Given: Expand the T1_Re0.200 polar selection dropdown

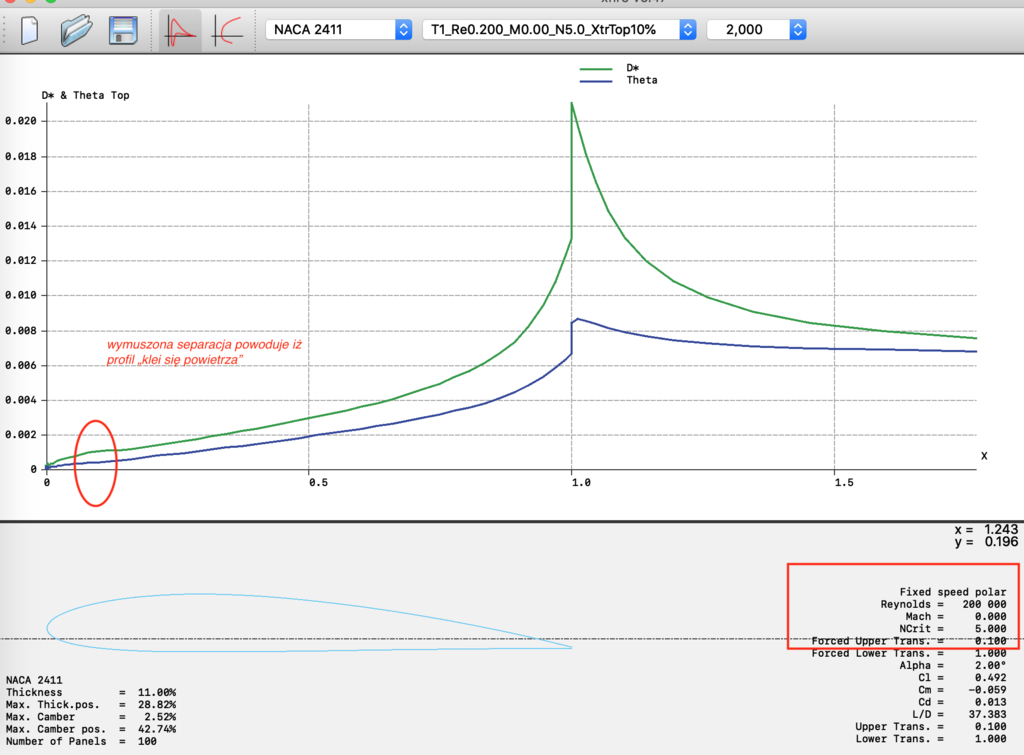Looking at the screenshot, I should click(x=559, y=30).
